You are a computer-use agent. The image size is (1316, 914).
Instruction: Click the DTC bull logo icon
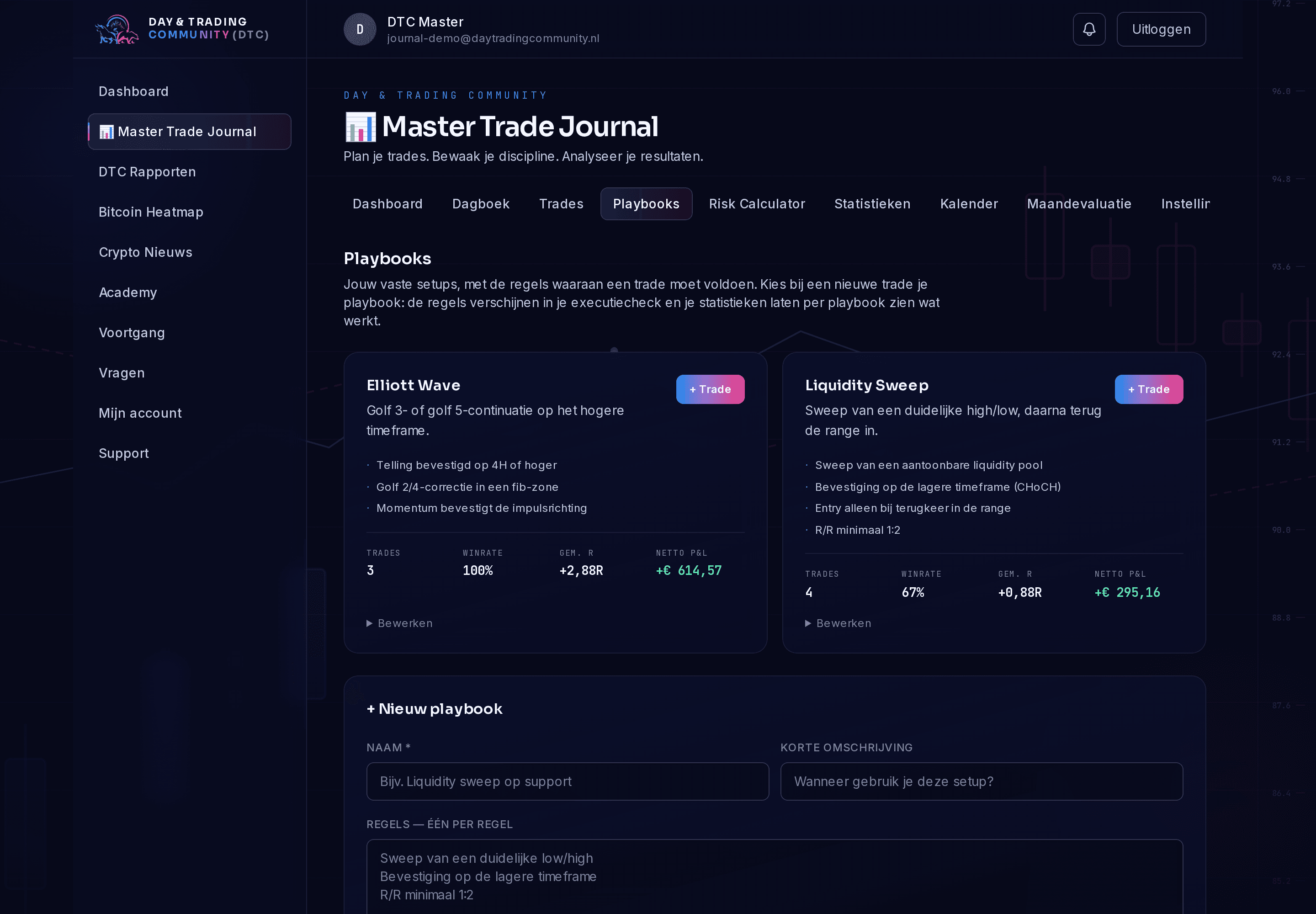tap(117, 29)
